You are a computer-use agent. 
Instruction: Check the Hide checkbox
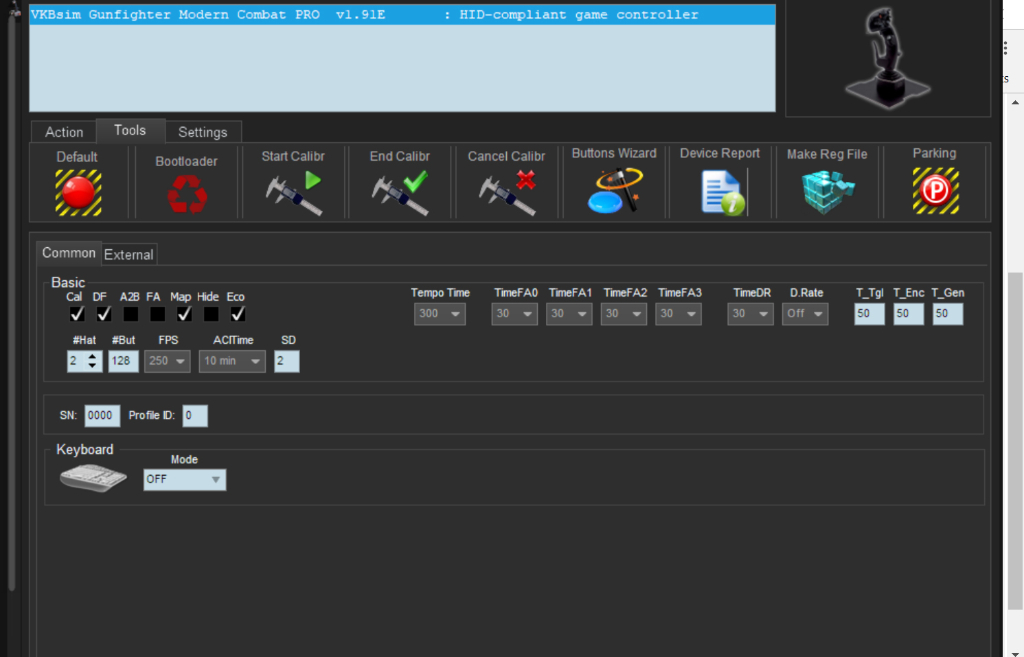pyautogui.click(x=211, y=314)
